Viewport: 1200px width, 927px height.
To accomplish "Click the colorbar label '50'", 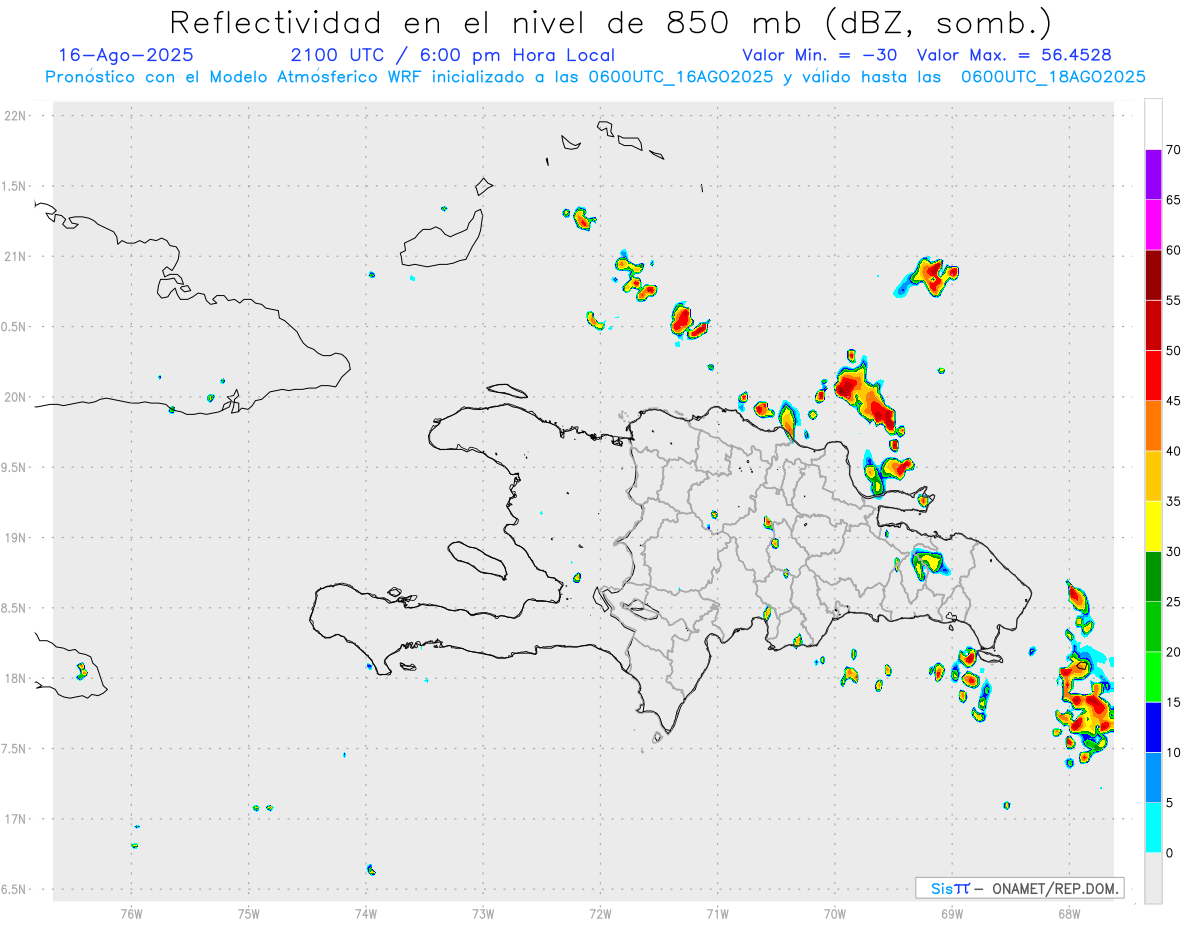I will (1174, 351).
